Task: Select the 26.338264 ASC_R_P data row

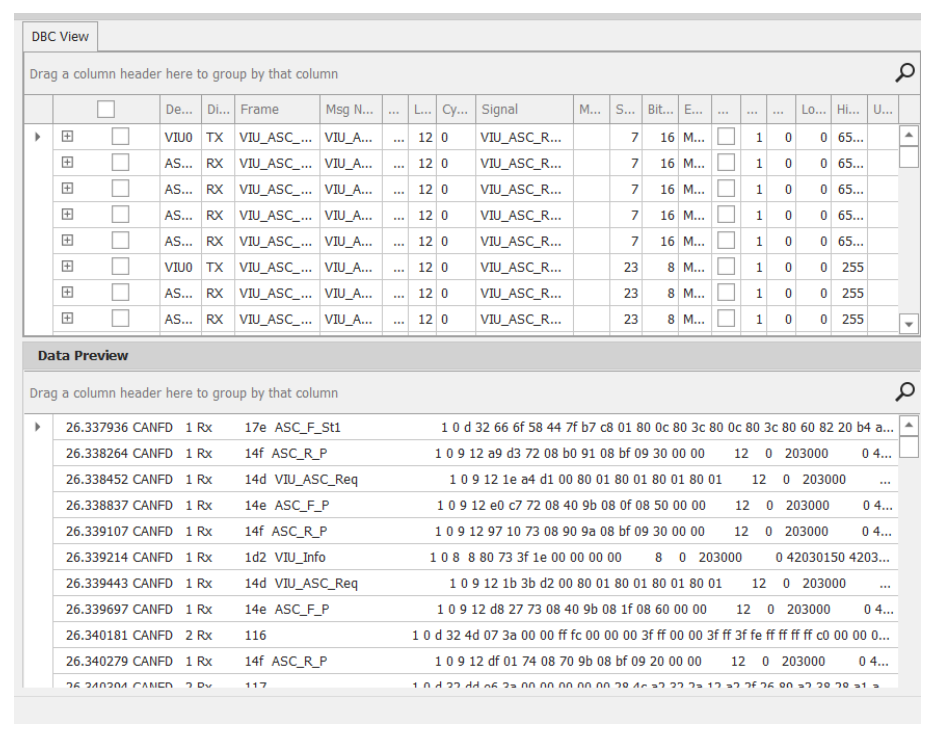Action: (x=475, y=453)
